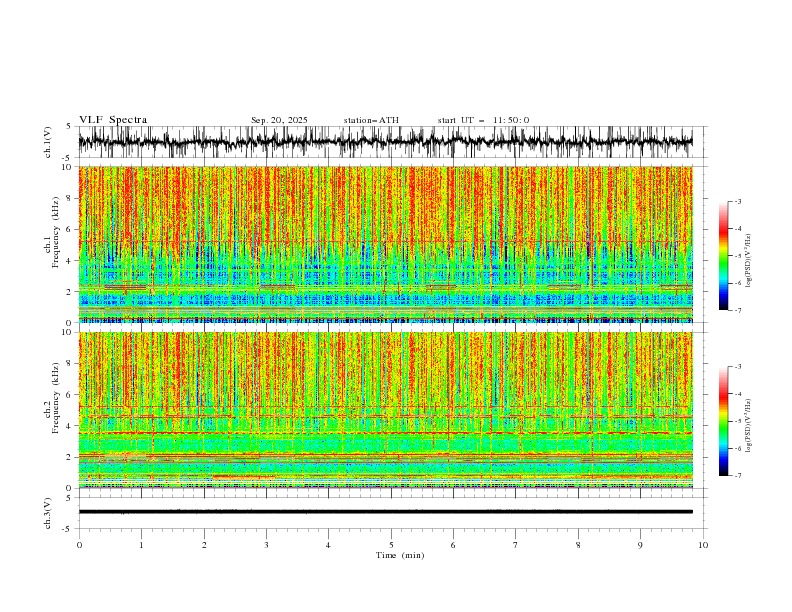The image size is (792, 612).
Task: Click the ch.1 "Frequency (kHz)" axis title
Action: (x=56, y=230)
